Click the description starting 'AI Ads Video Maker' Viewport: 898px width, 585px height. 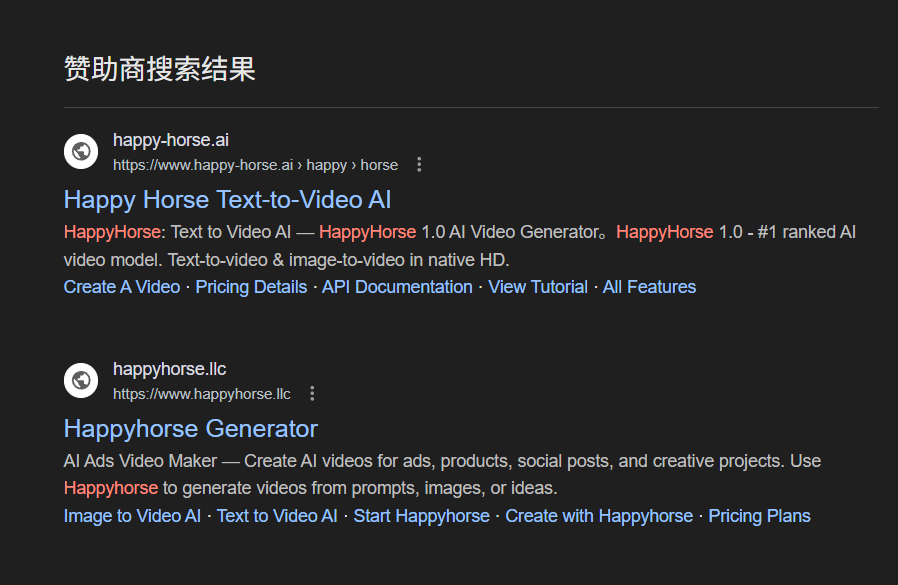pos(443,474)
